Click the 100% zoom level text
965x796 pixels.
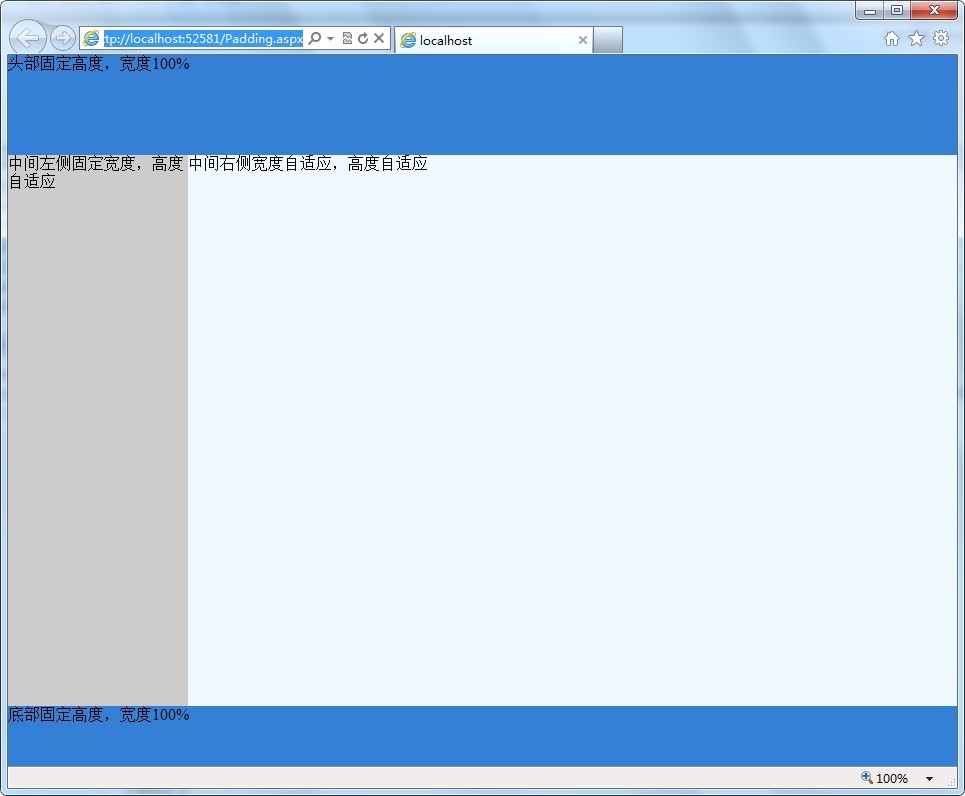(x=892, y=779)
